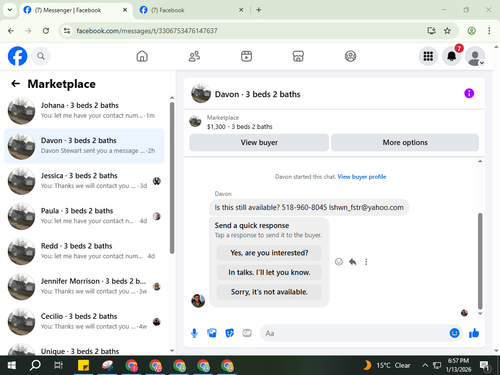
Task: Reload the page with the refresh icon
Action: point(46,31)
